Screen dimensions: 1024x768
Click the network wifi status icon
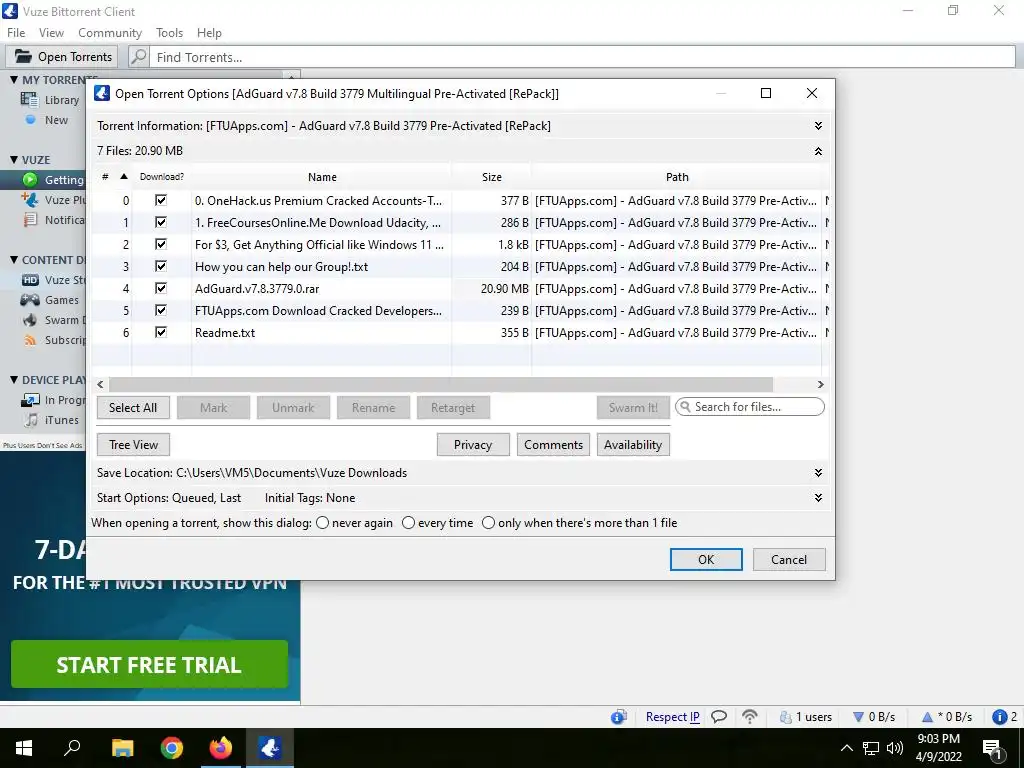point(750,717)
